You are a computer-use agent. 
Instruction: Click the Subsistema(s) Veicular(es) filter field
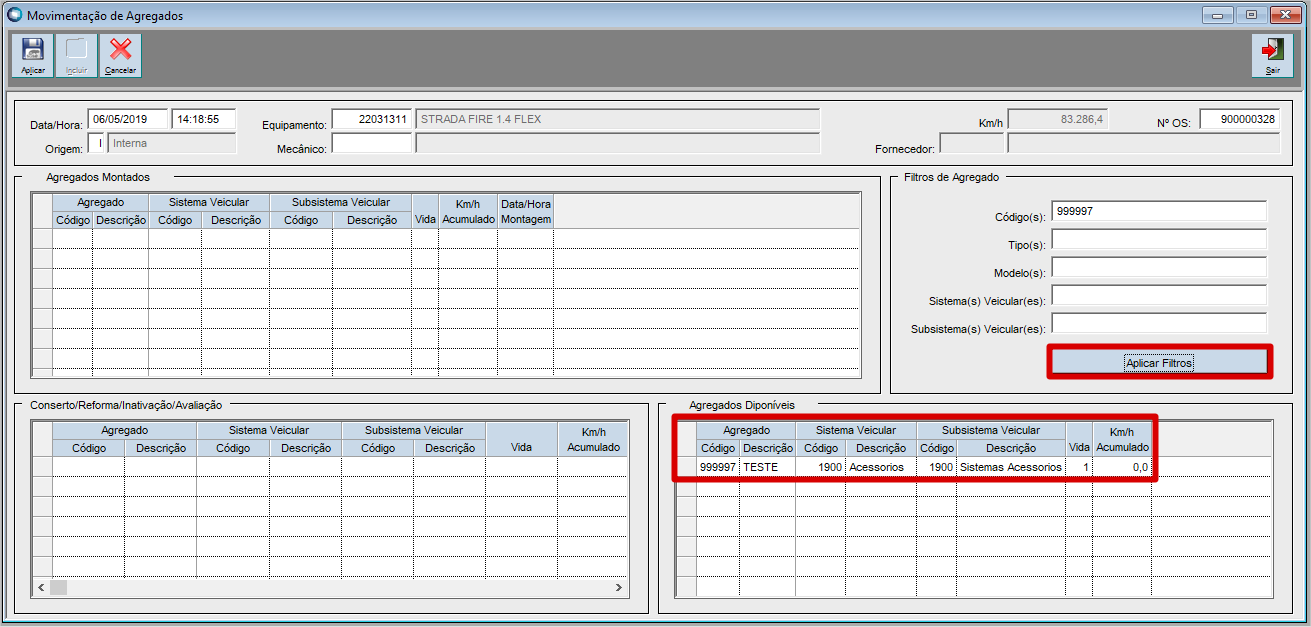click(x=1159, y=323)
